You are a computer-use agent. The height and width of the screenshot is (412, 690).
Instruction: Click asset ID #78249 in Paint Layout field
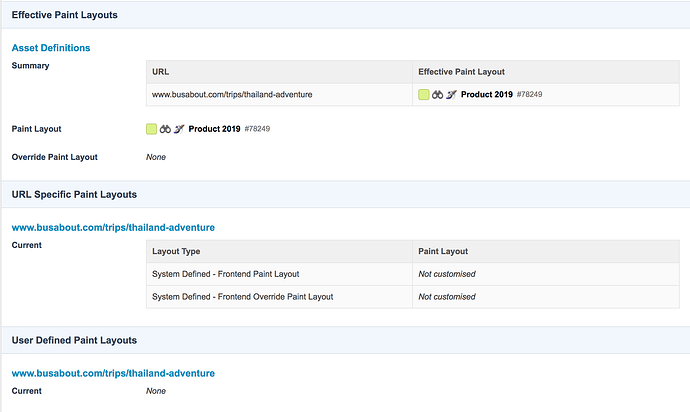257,129
